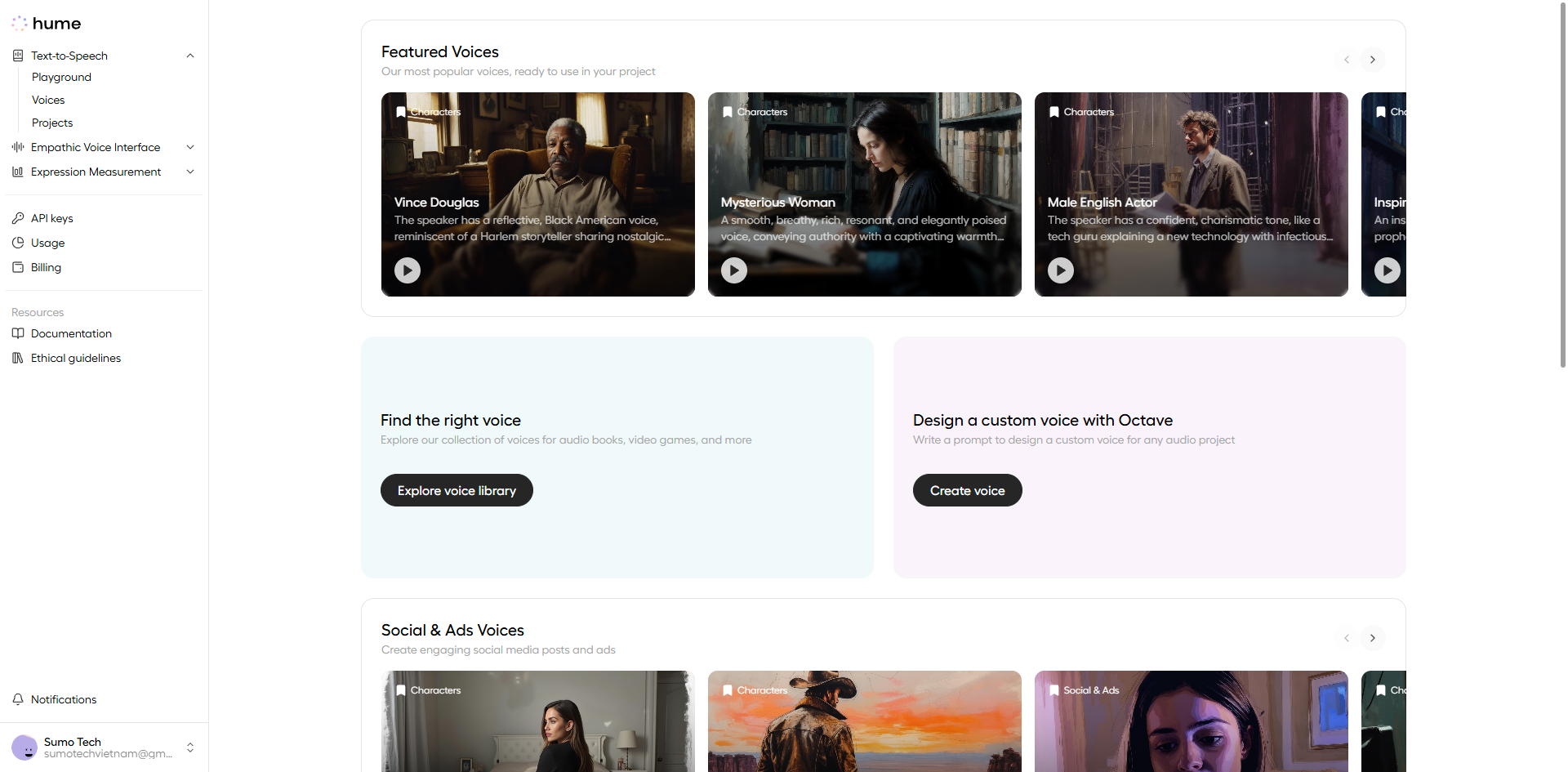Open Notifications bell in sidebar
This screenshot has height=772, width=1568.
pos(18,699)
